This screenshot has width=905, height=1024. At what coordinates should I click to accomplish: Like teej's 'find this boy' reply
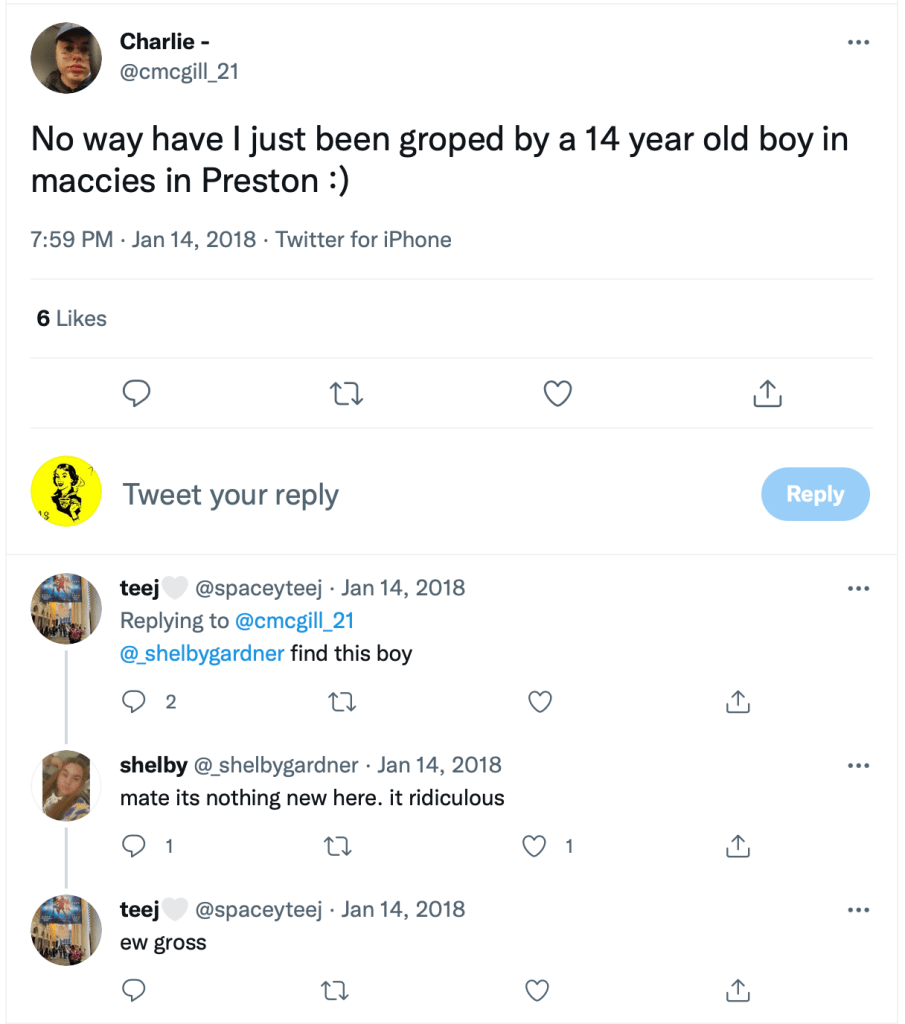pyautogui.click(x=540, y=702)
